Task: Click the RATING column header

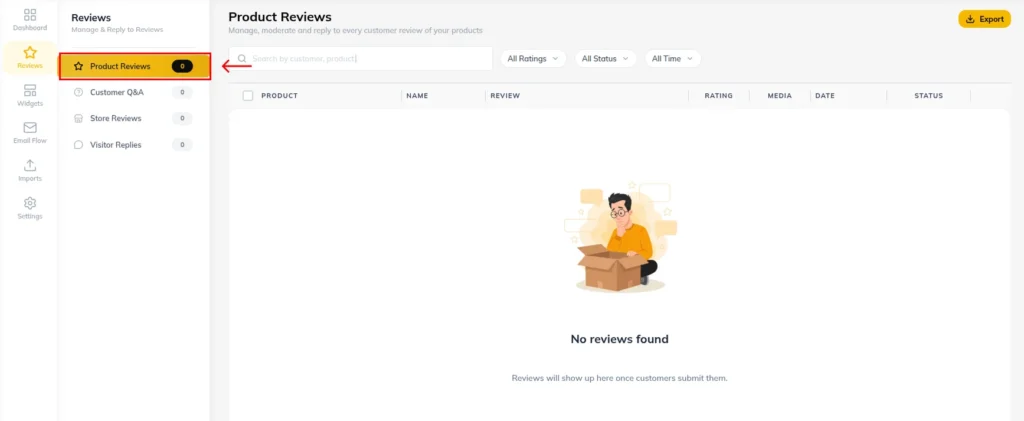Action: [x=718, y=96]
